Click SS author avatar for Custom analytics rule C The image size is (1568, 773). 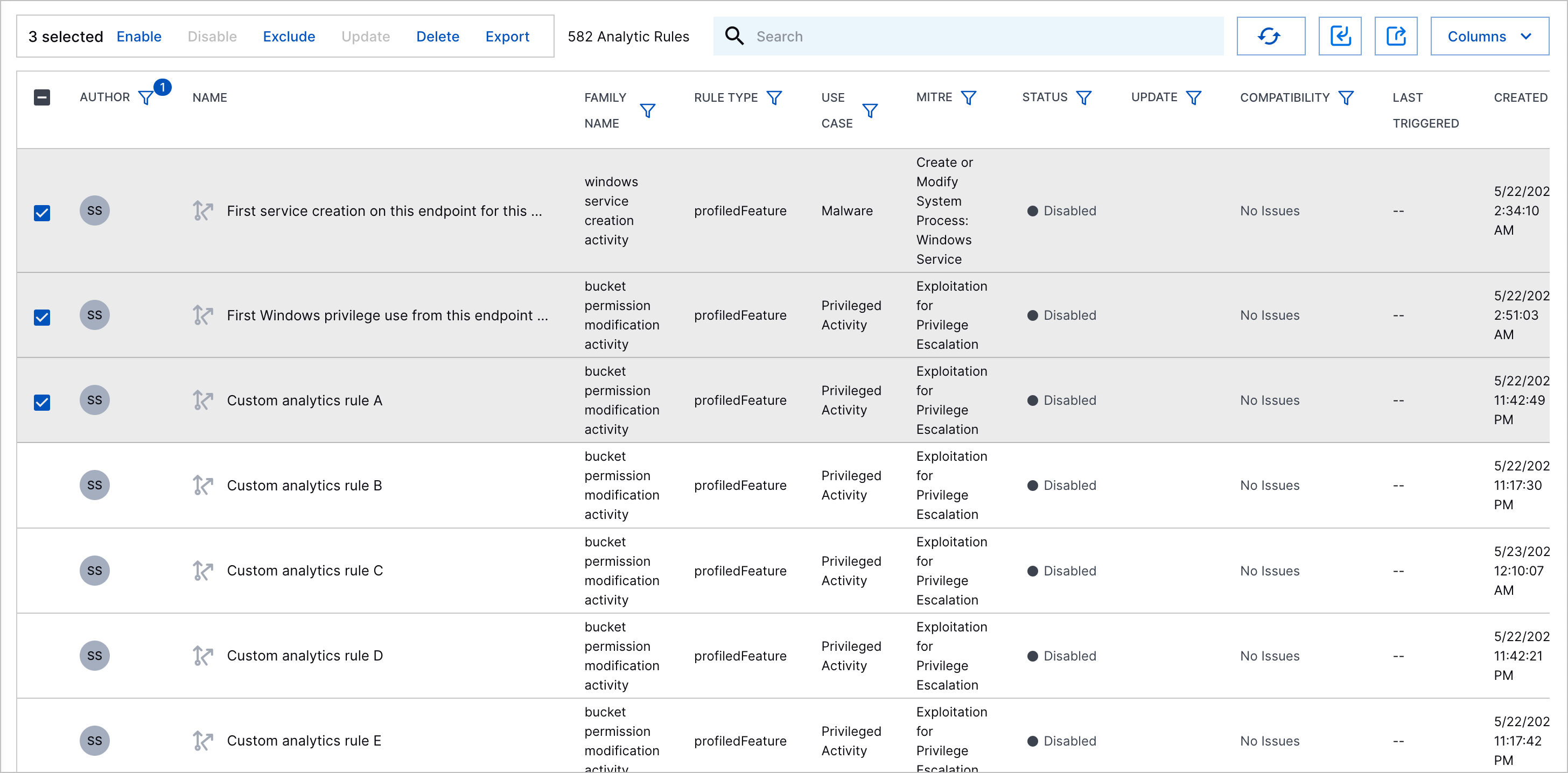[95, 571]
